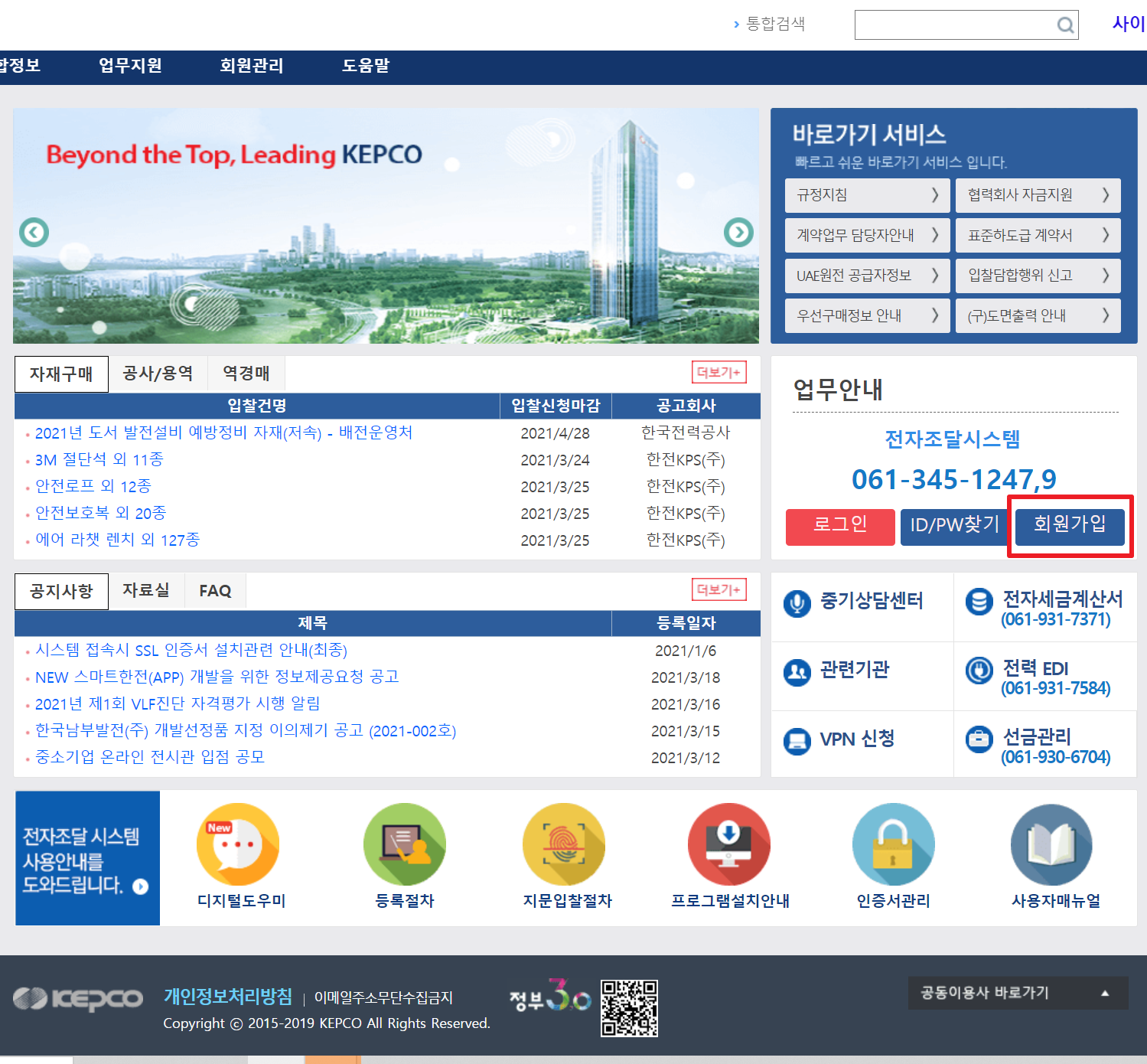Open the 사용자매뉴얼 book icon
The image size is (1147, 1064).
1052,844
